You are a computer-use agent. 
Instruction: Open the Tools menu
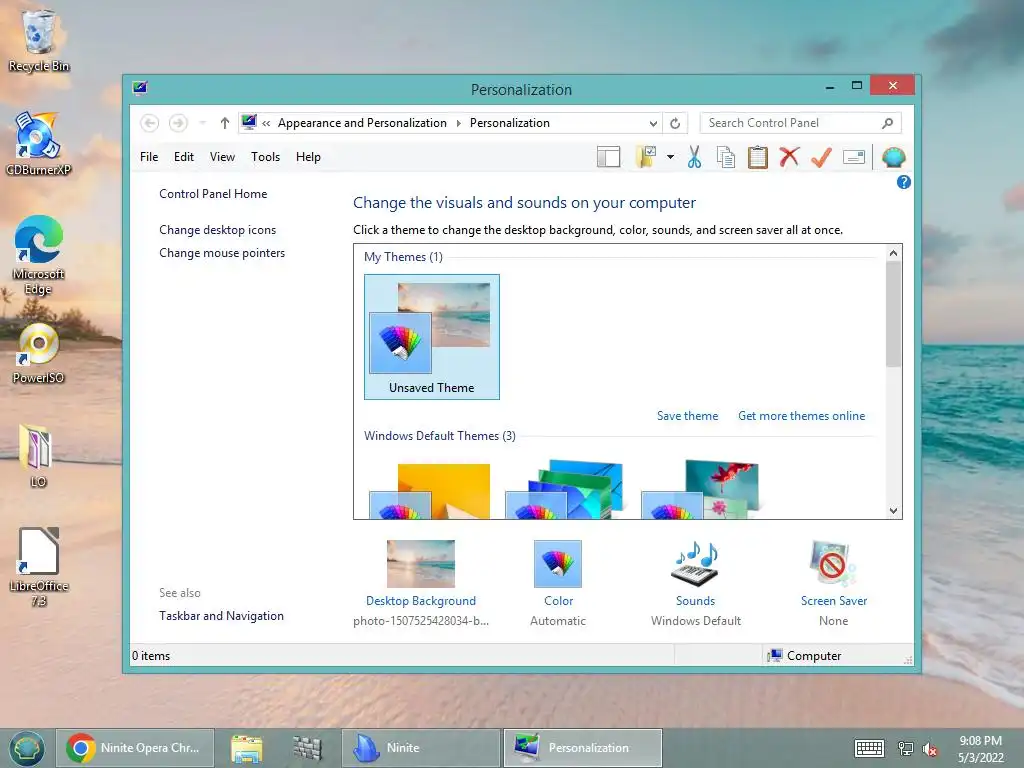tap(265, 157)
